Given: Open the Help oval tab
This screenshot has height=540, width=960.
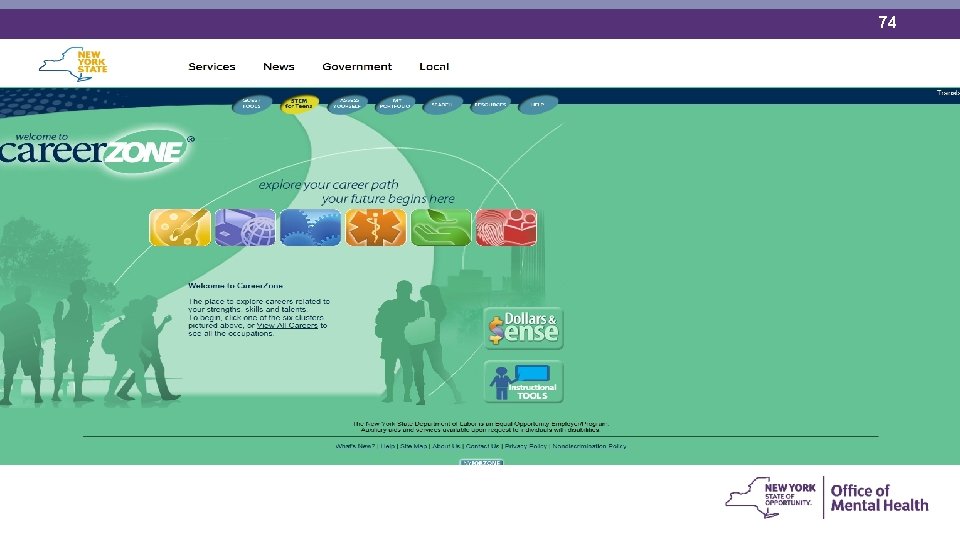Looking at the screenshot, I should 538,104.
